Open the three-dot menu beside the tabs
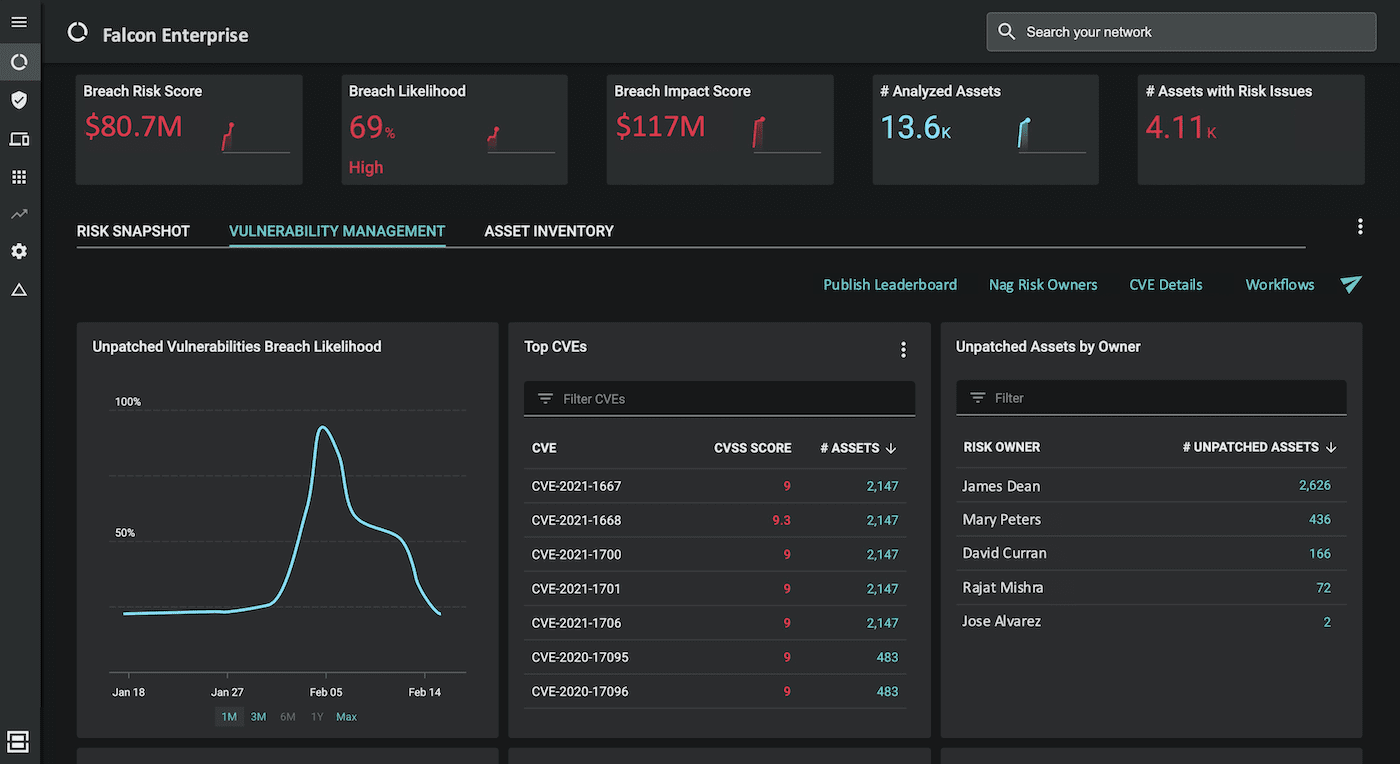This screenshot has height=764, width=1400. coord(1360,227)
